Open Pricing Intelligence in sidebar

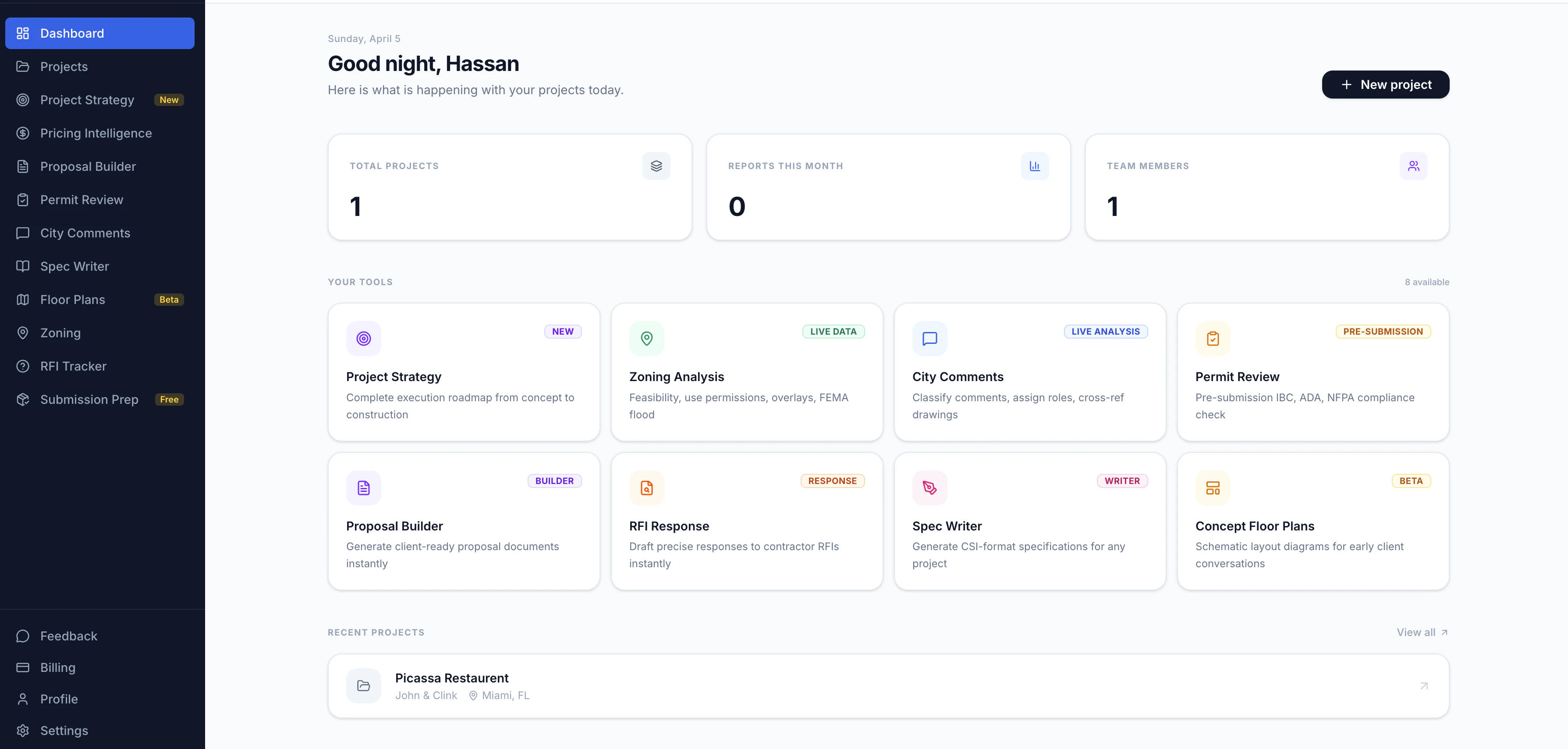coord(96,133)
